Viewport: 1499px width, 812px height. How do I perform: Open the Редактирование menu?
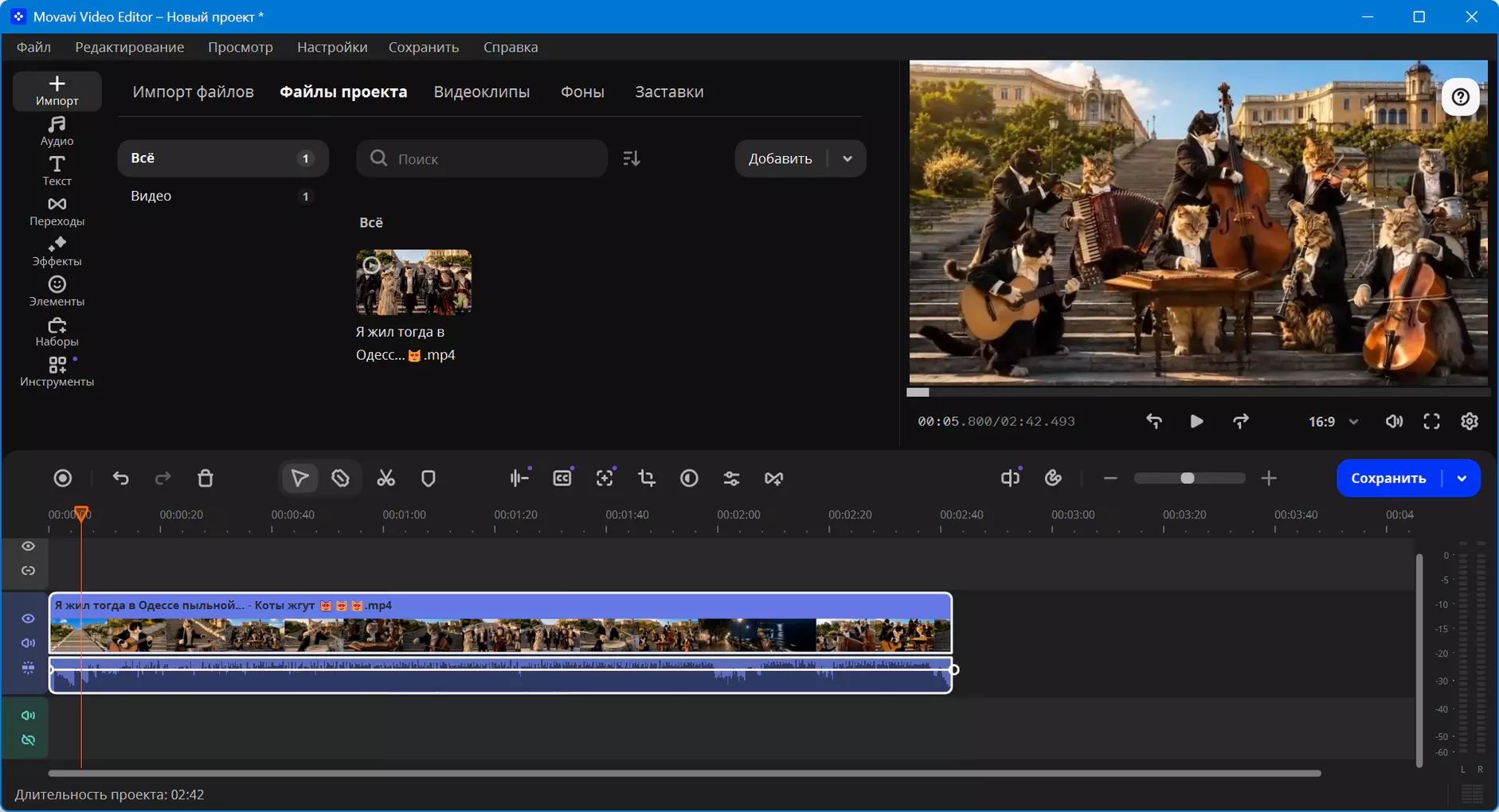click(130, 47)
